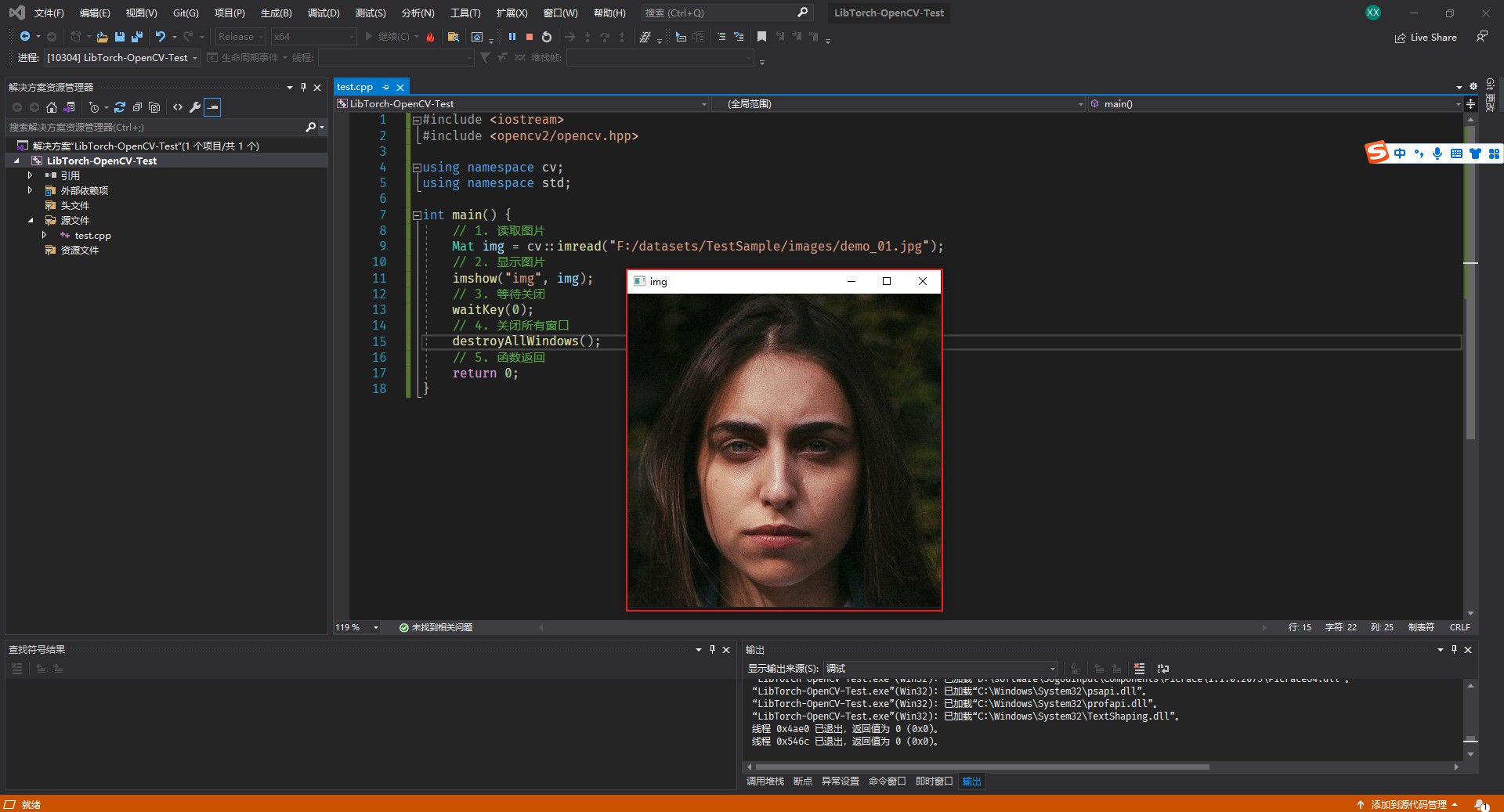Collapse the 源文件 folder in the tree
Viewport: 1504px width, 812px height.
point(31,221)
